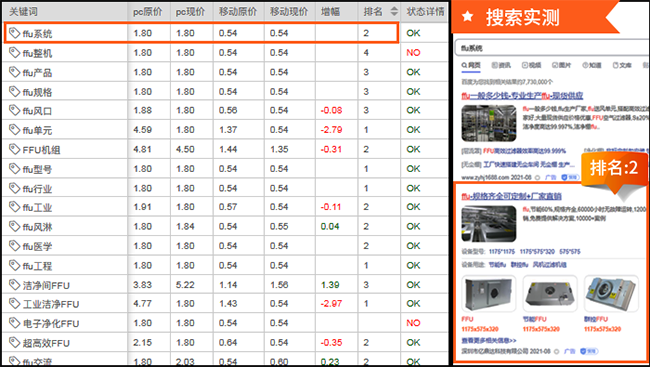Image resolution: width=650 pixels, height=367 pixels.
Task: Click the search box containing ffu系统
Action: pyautogui.click(x=551, y=48)
